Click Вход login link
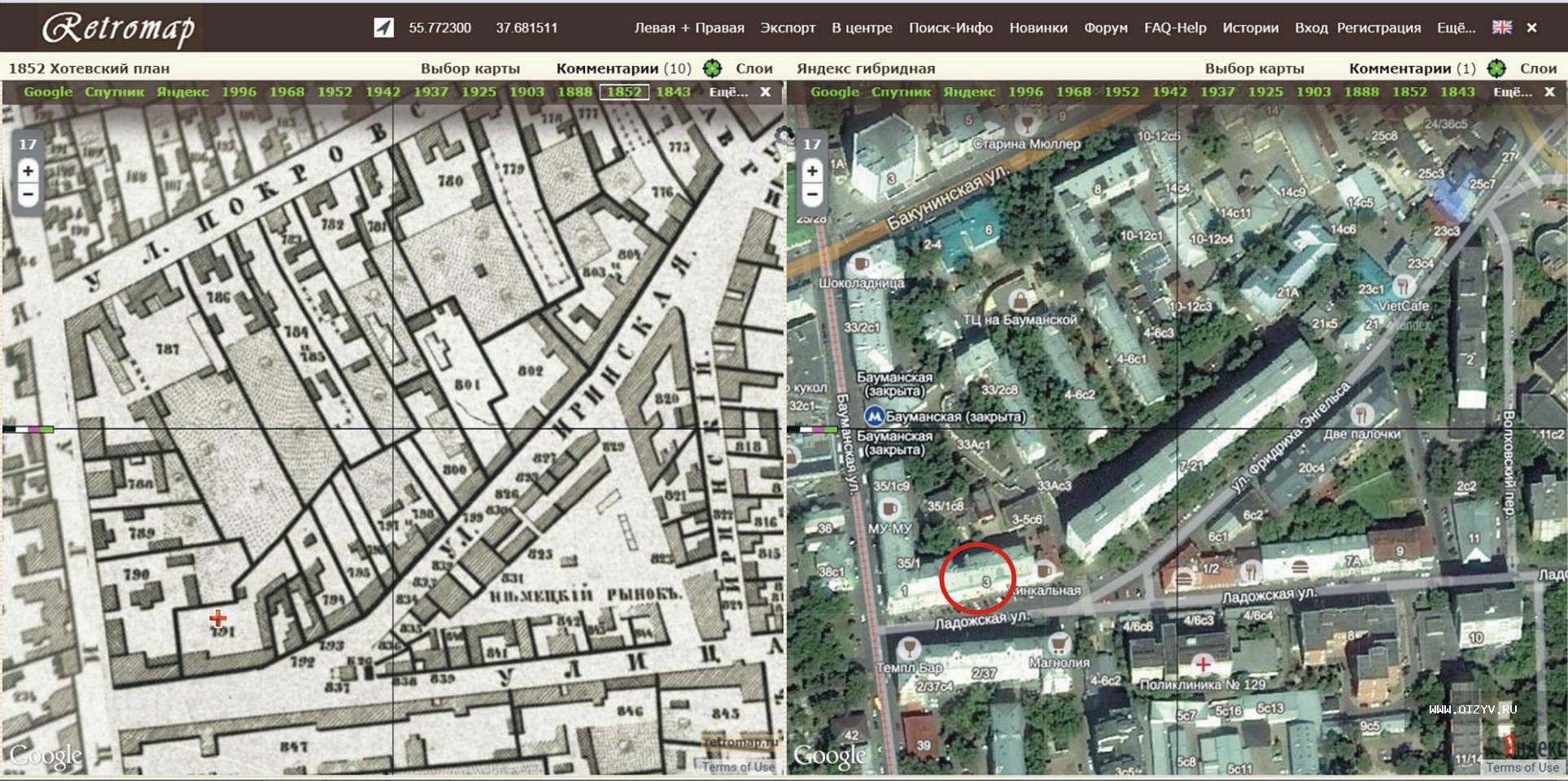 pos(1311,28)
